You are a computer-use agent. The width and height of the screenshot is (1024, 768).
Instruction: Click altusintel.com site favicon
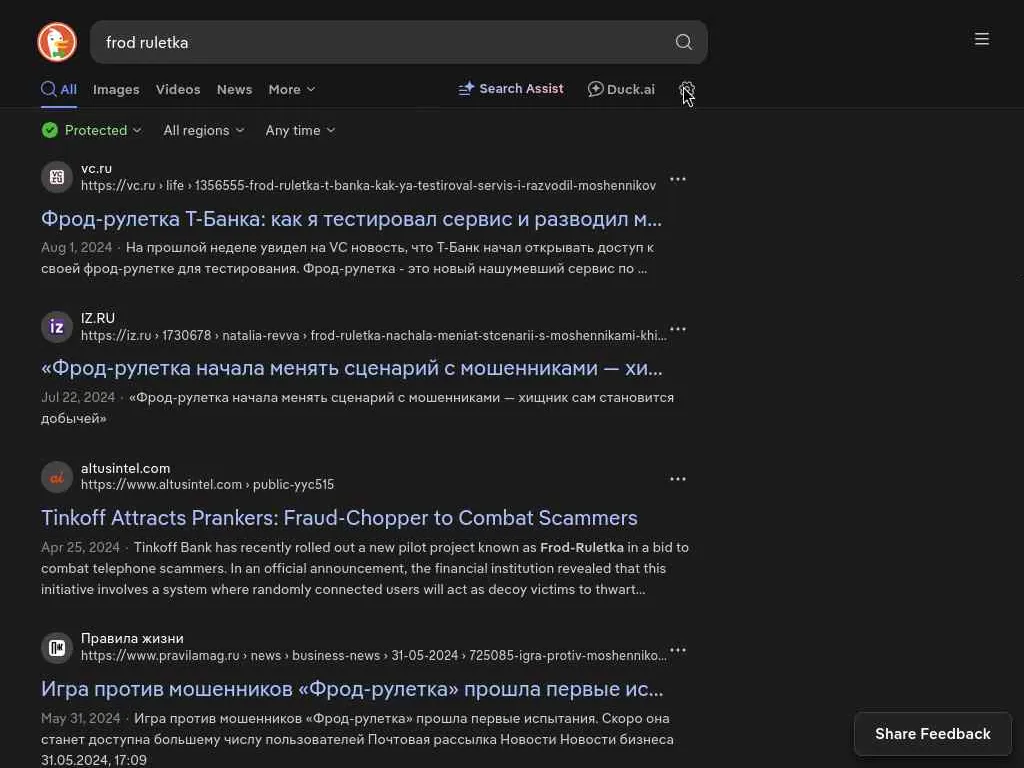[x=57, y=477]
